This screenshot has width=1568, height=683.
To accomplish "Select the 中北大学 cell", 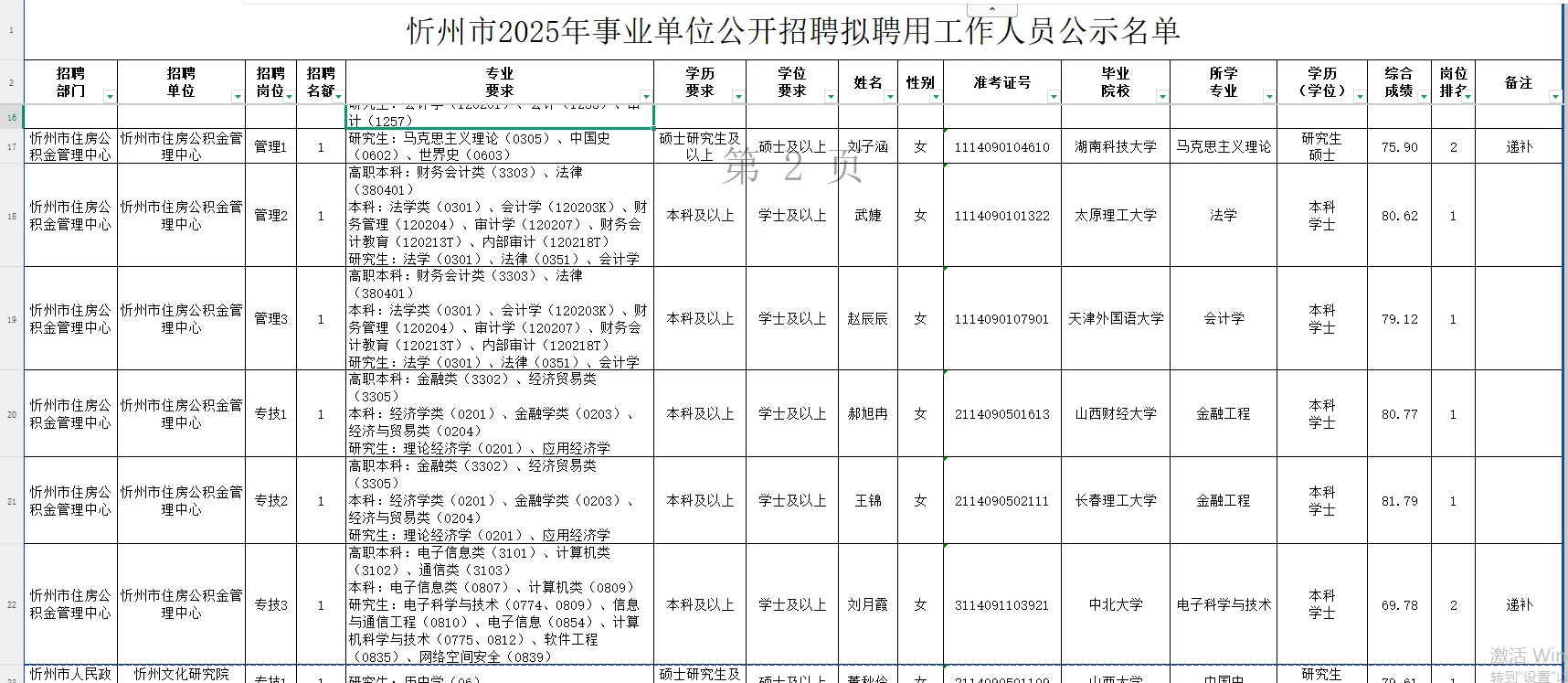I will click(1115, 604).
